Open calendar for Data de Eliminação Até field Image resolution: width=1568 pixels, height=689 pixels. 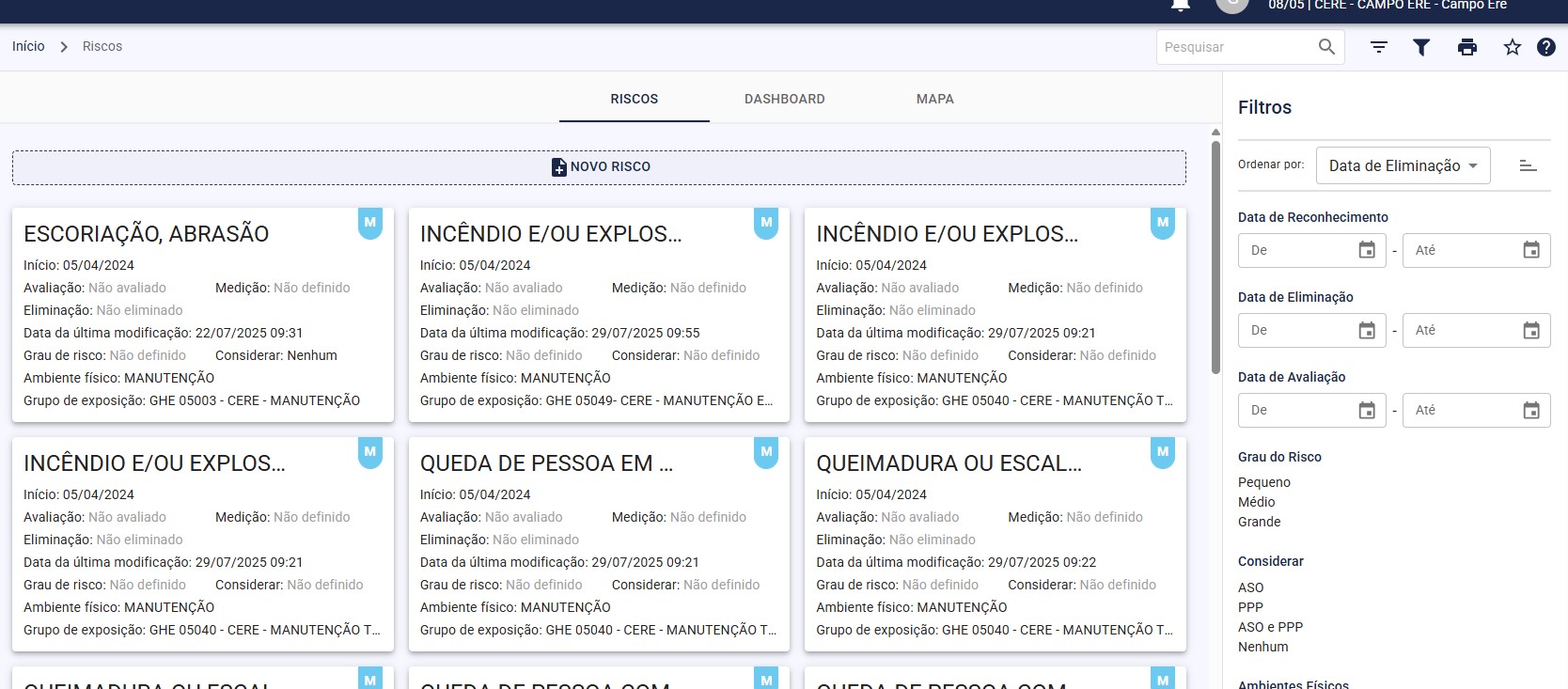coord(1530,330)
